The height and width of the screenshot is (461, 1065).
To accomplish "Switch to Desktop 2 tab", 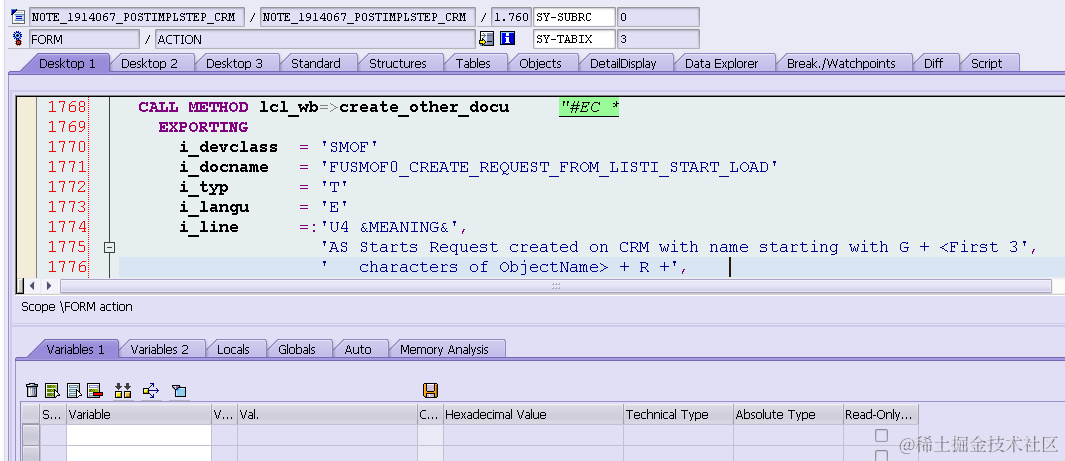I will pyautogui.click(x=149, y=63).
